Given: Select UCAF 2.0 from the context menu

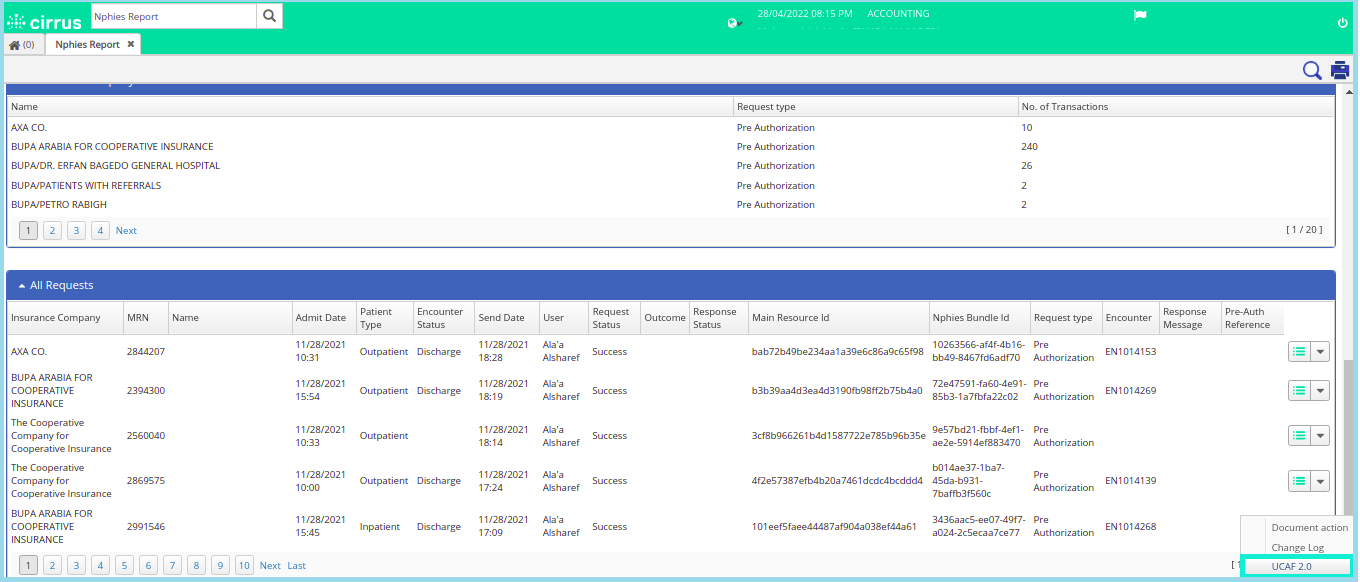Looking at the screenshot, I should point(1291,566).
